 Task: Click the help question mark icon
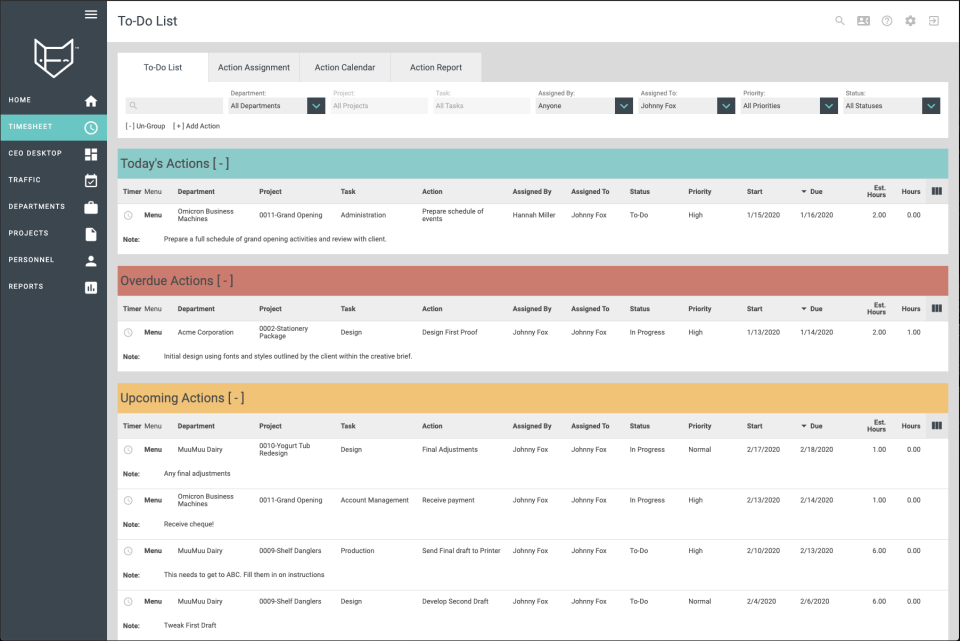click(887, 20)
